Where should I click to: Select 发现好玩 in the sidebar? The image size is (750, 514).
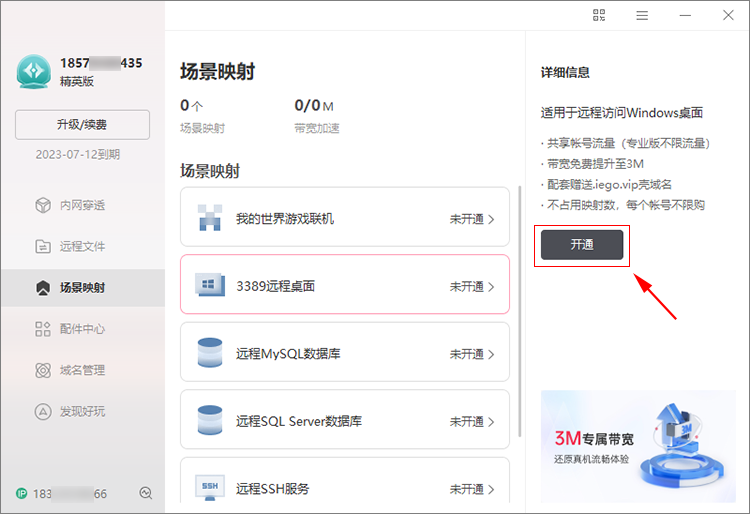point(82,411)
